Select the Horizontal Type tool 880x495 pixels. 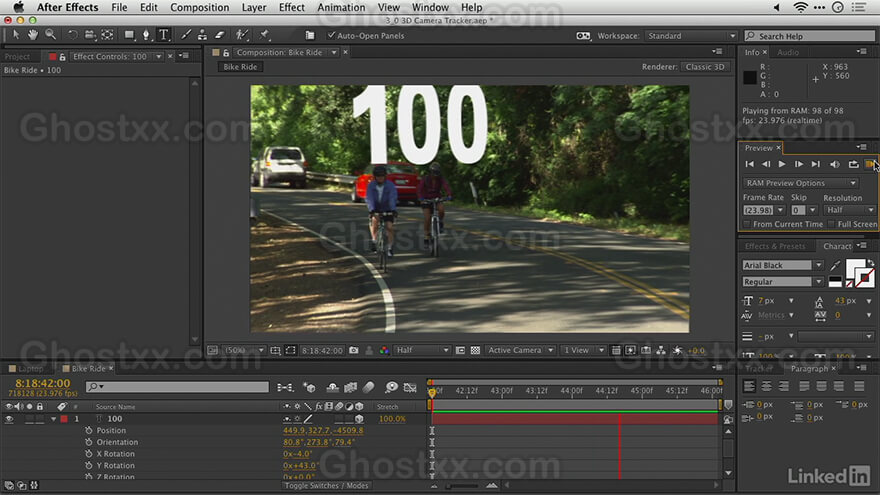click(164, 35)
